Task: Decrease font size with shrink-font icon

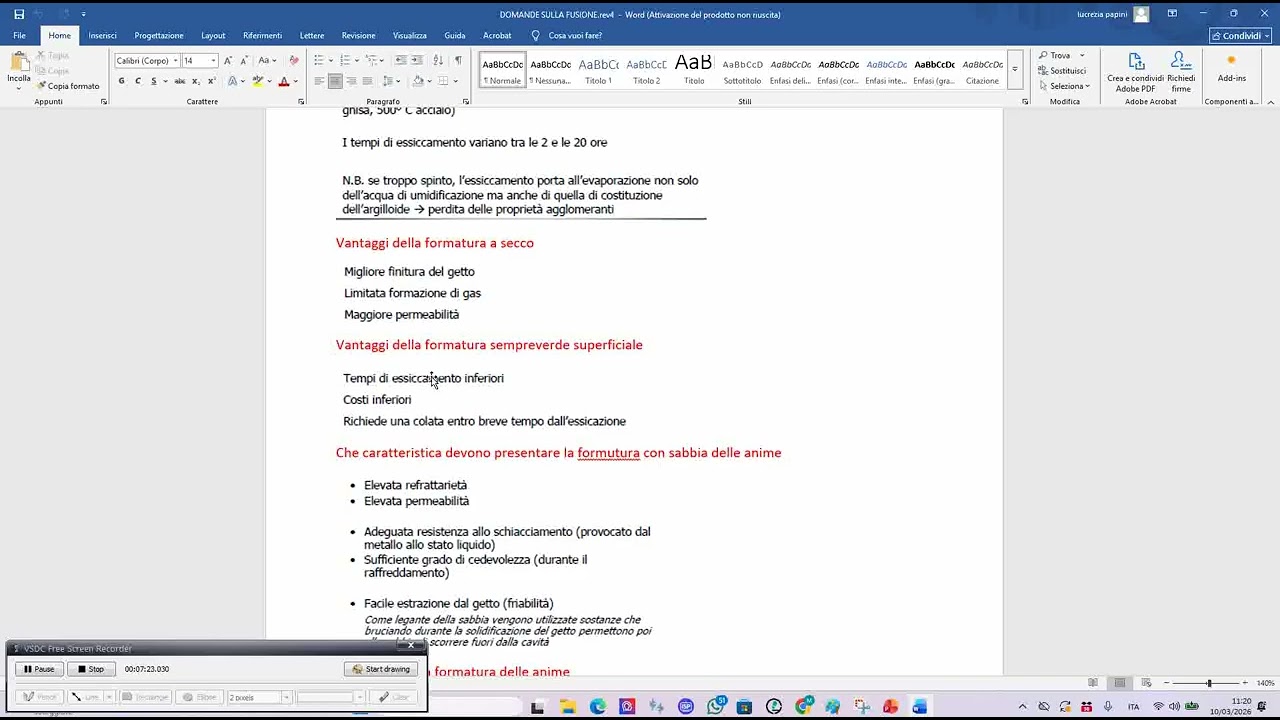Action: pos(243,61)
